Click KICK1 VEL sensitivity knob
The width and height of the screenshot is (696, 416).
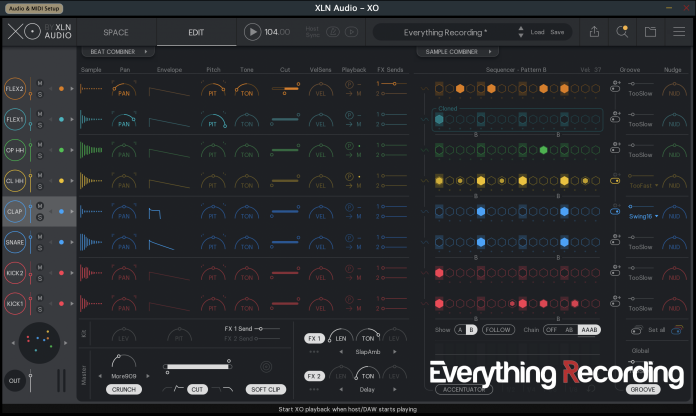point(320,304)
